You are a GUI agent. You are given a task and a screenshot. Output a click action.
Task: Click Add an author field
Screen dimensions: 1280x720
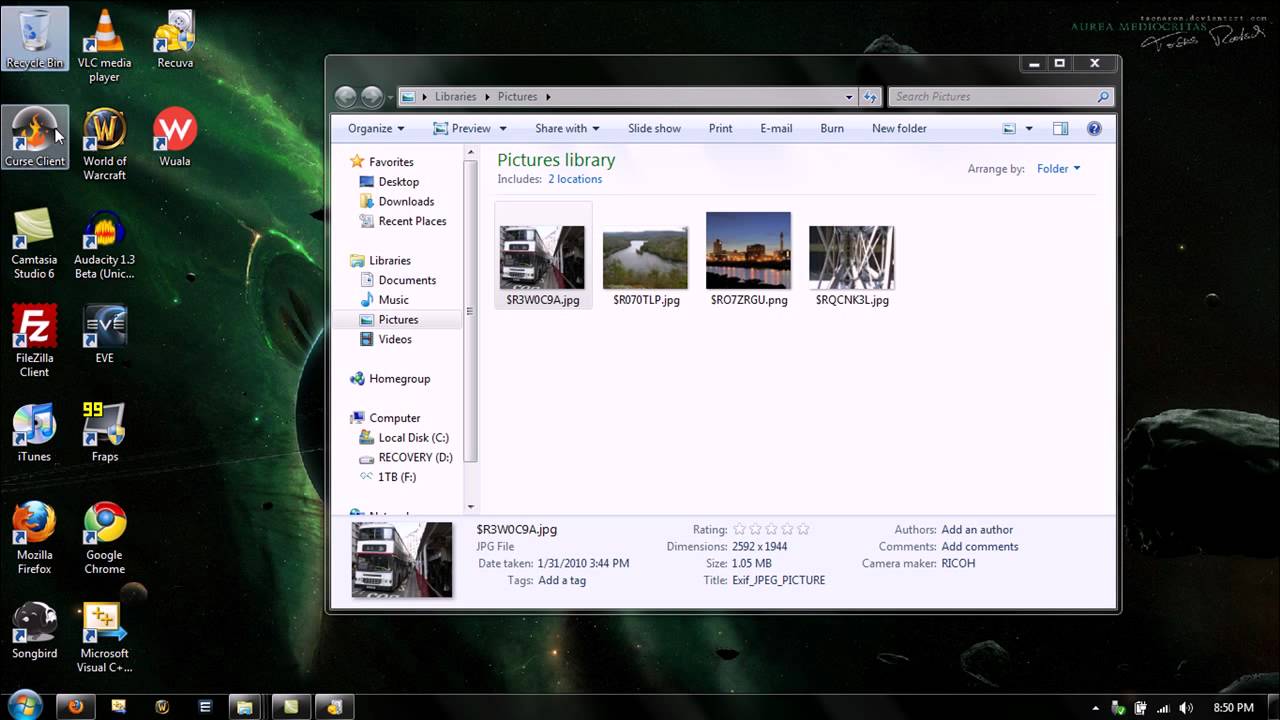coord(977,530)
